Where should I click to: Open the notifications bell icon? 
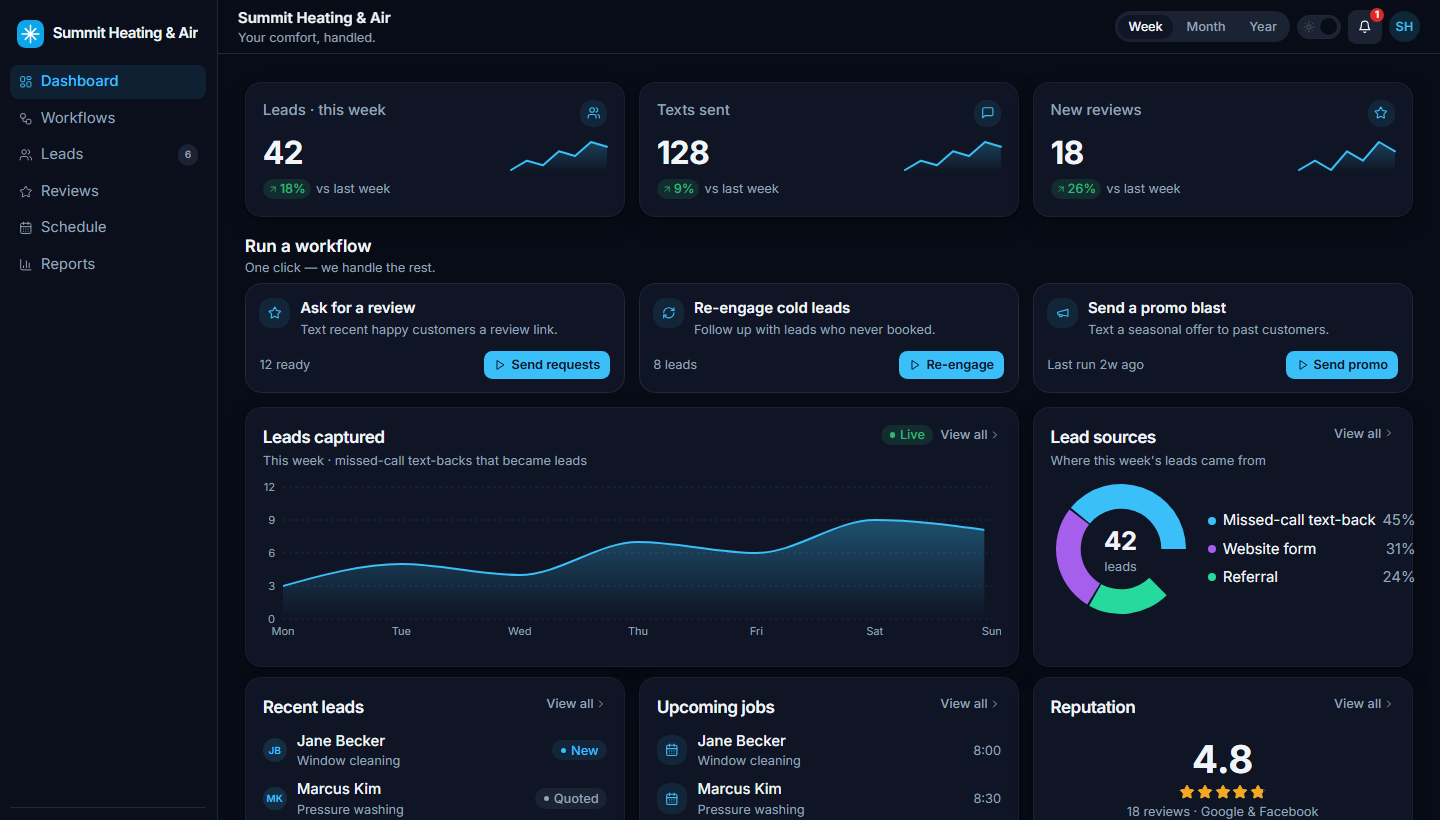pos(1365,27)
